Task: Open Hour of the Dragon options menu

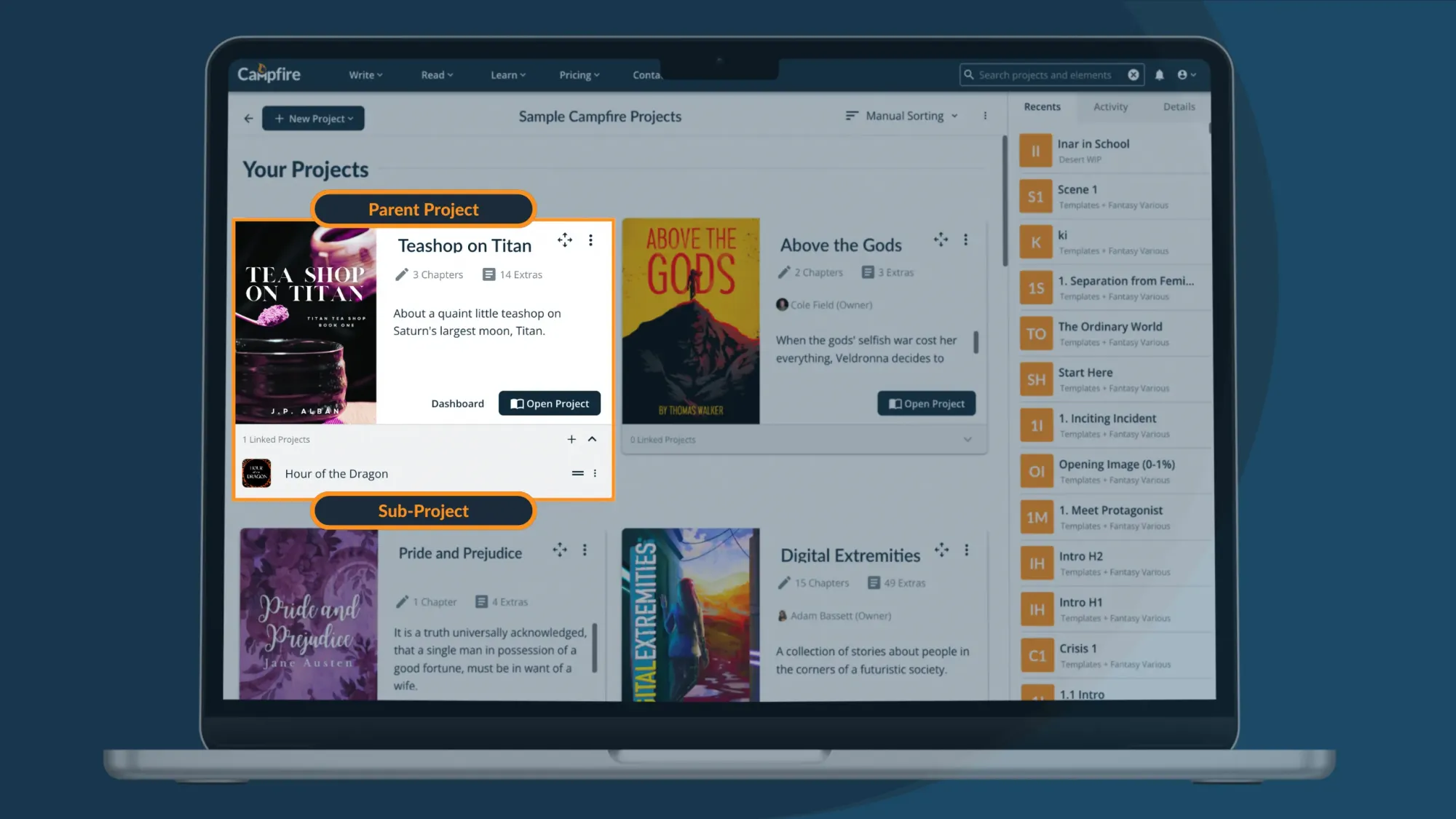Action: tap(595, 473)
